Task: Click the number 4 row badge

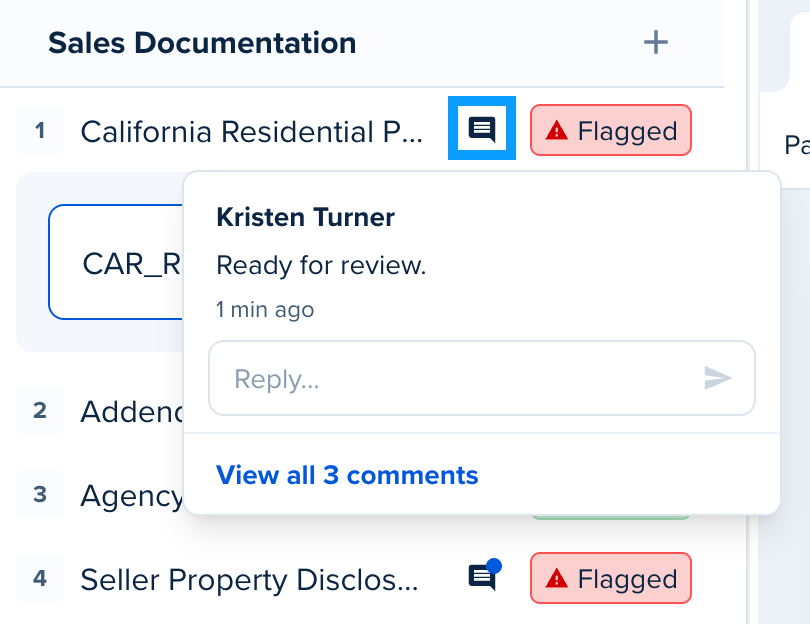Action: (x=40, y=578)
